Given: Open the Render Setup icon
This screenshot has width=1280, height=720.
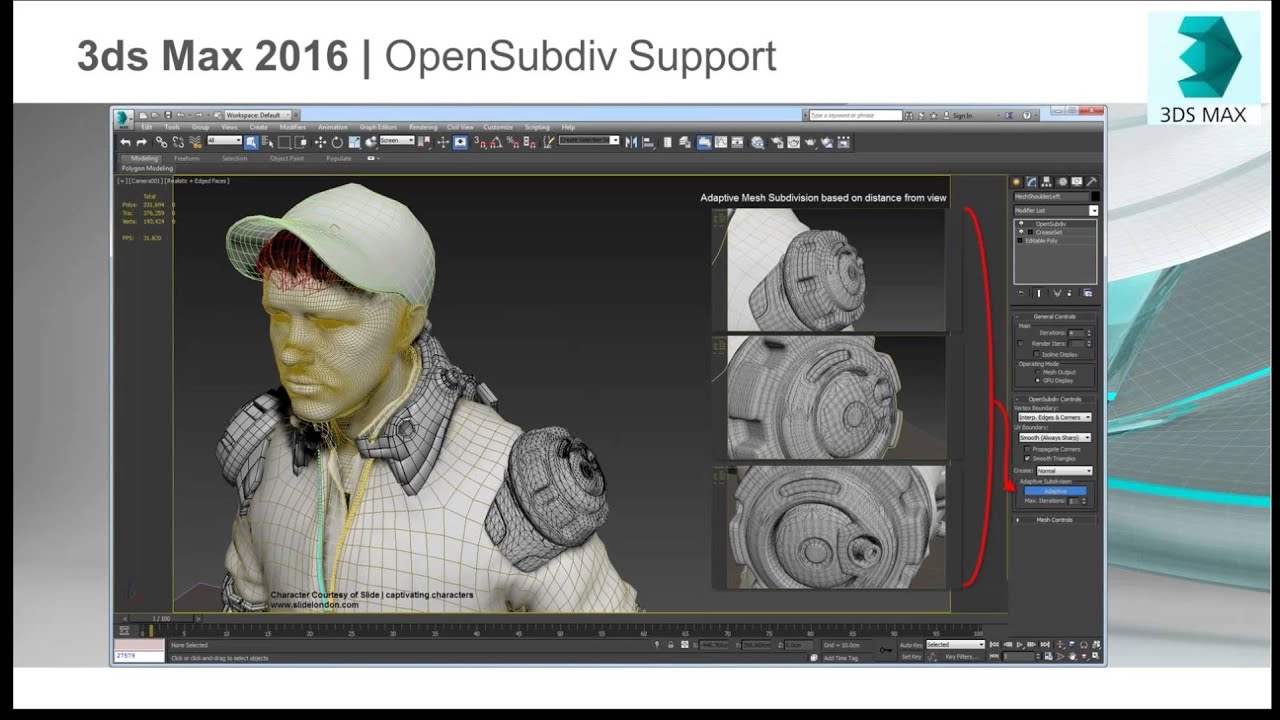Looking at the screenshot, I should [x=777, y=142].
